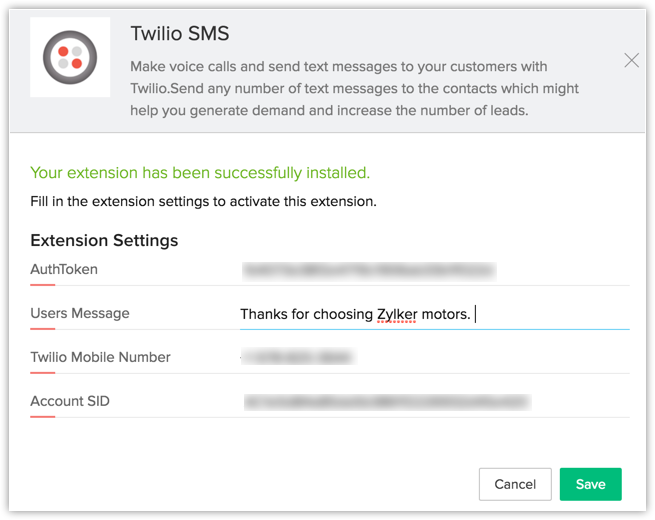Click the Twilio SMS title
This screenshot has width=655, height=520.
point(180,34)
